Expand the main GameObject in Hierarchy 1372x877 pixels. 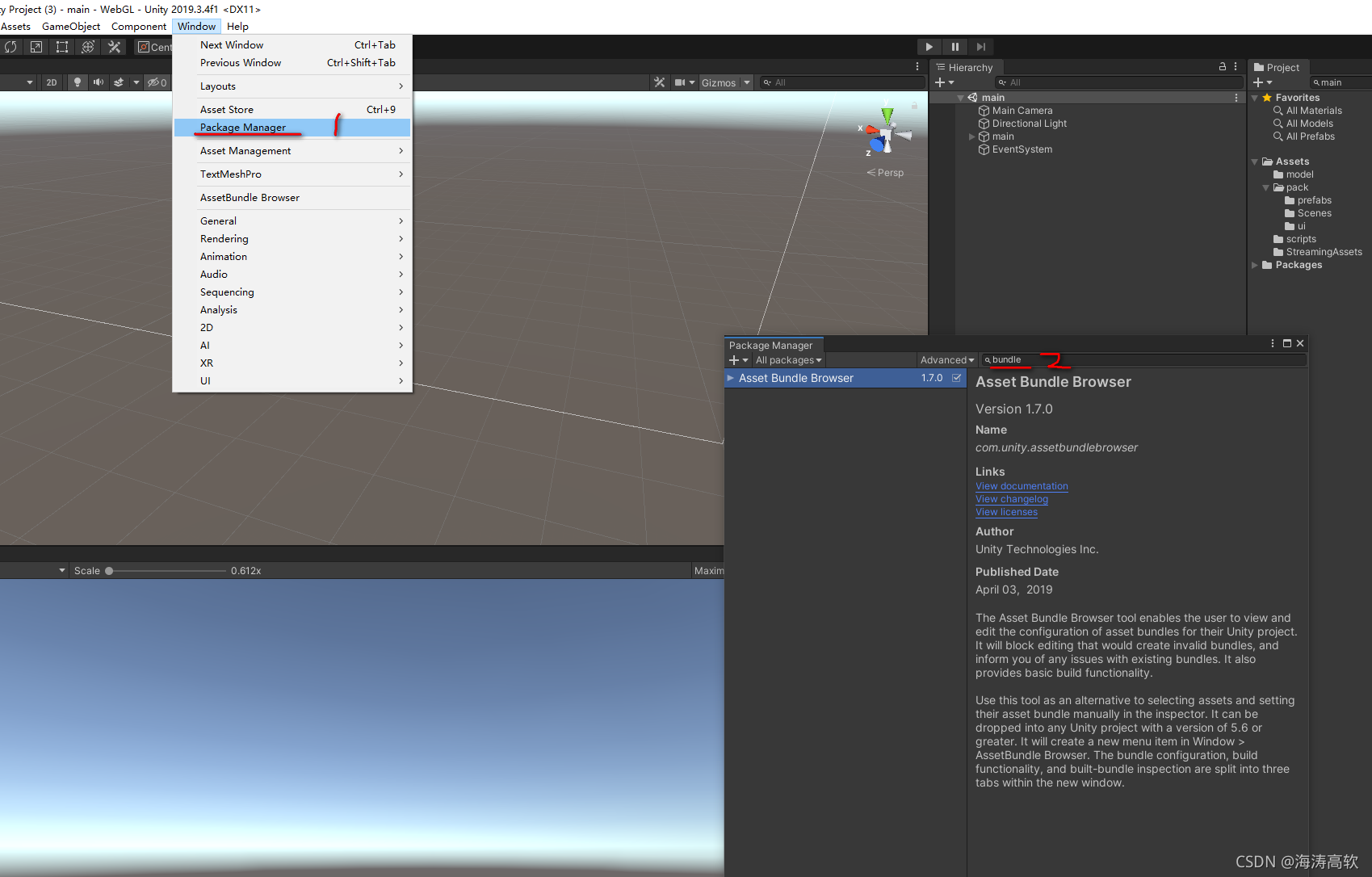[x=971, y=136]
